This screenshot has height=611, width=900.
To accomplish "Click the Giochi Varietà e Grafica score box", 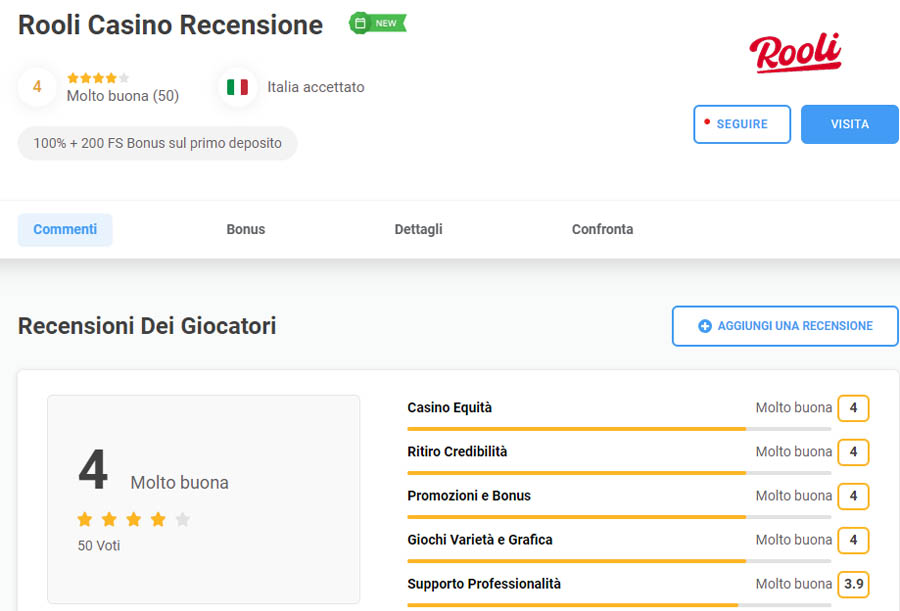I will pos(853,540).
